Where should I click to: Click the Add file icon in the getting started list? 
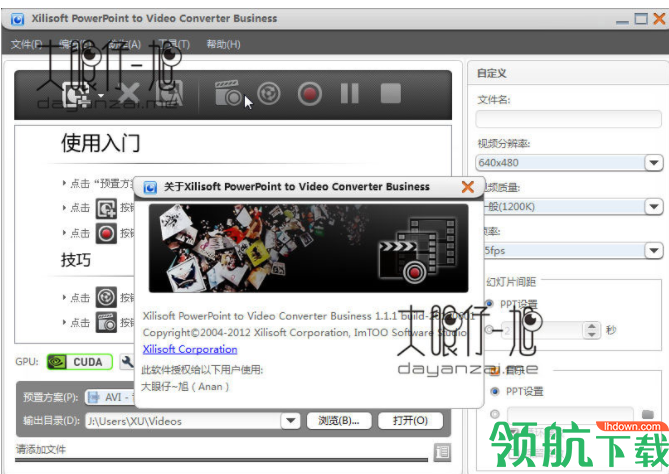[106, 209]
